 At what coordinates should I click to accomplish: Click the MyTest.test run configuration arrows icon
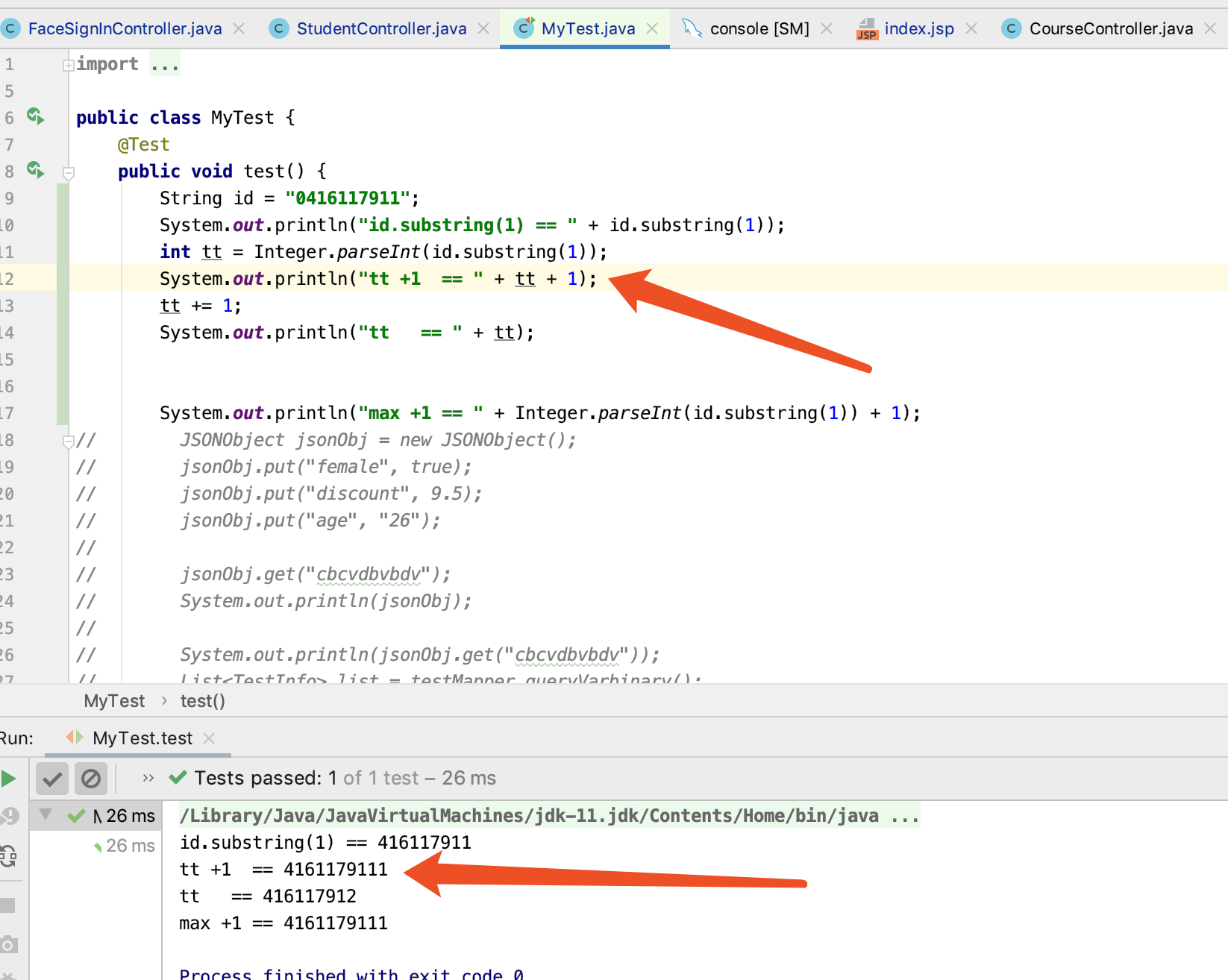click(75, 738)
